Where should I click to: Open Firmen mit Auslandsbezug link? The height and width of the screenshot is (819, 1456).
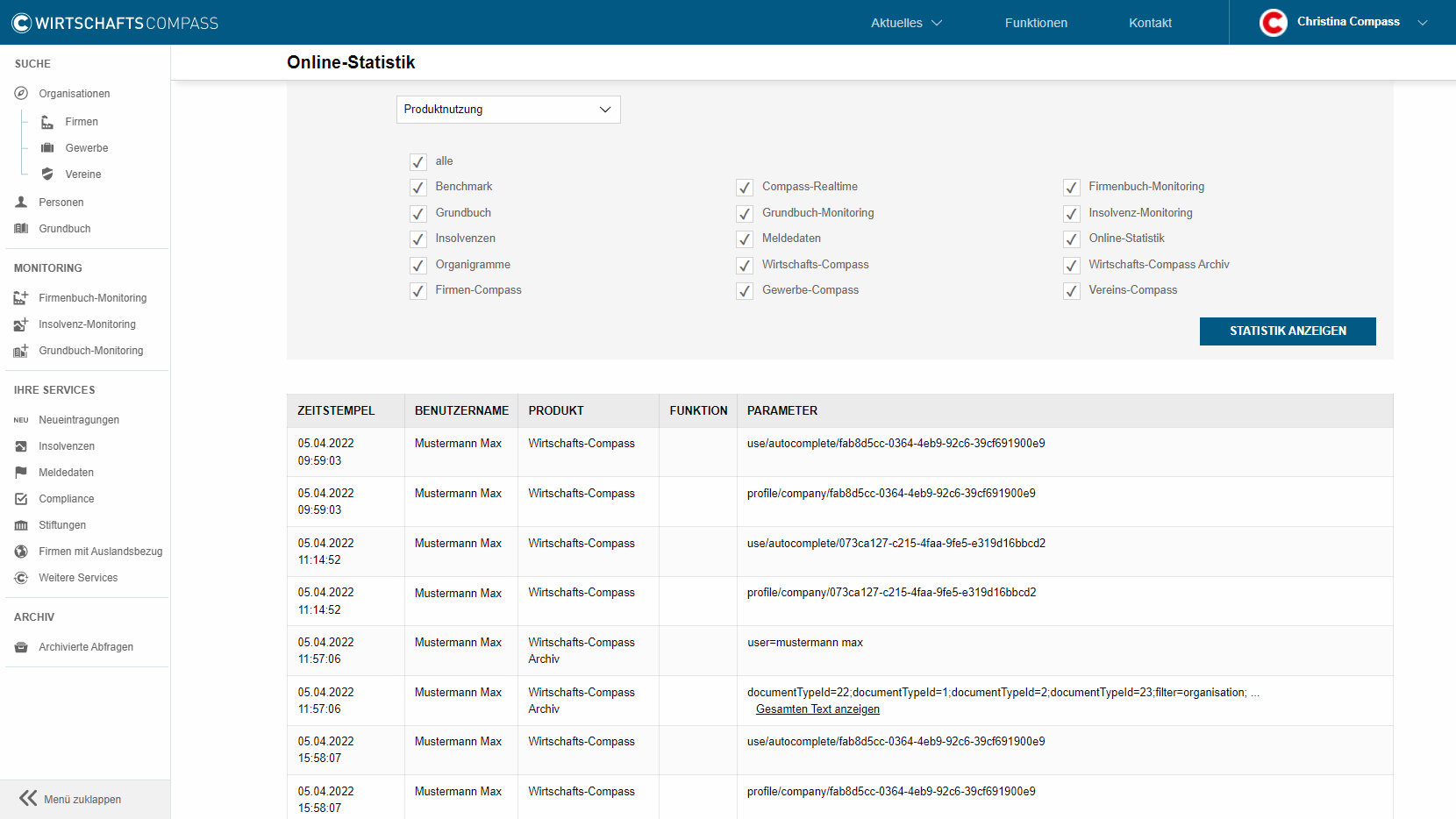(101, 552)
